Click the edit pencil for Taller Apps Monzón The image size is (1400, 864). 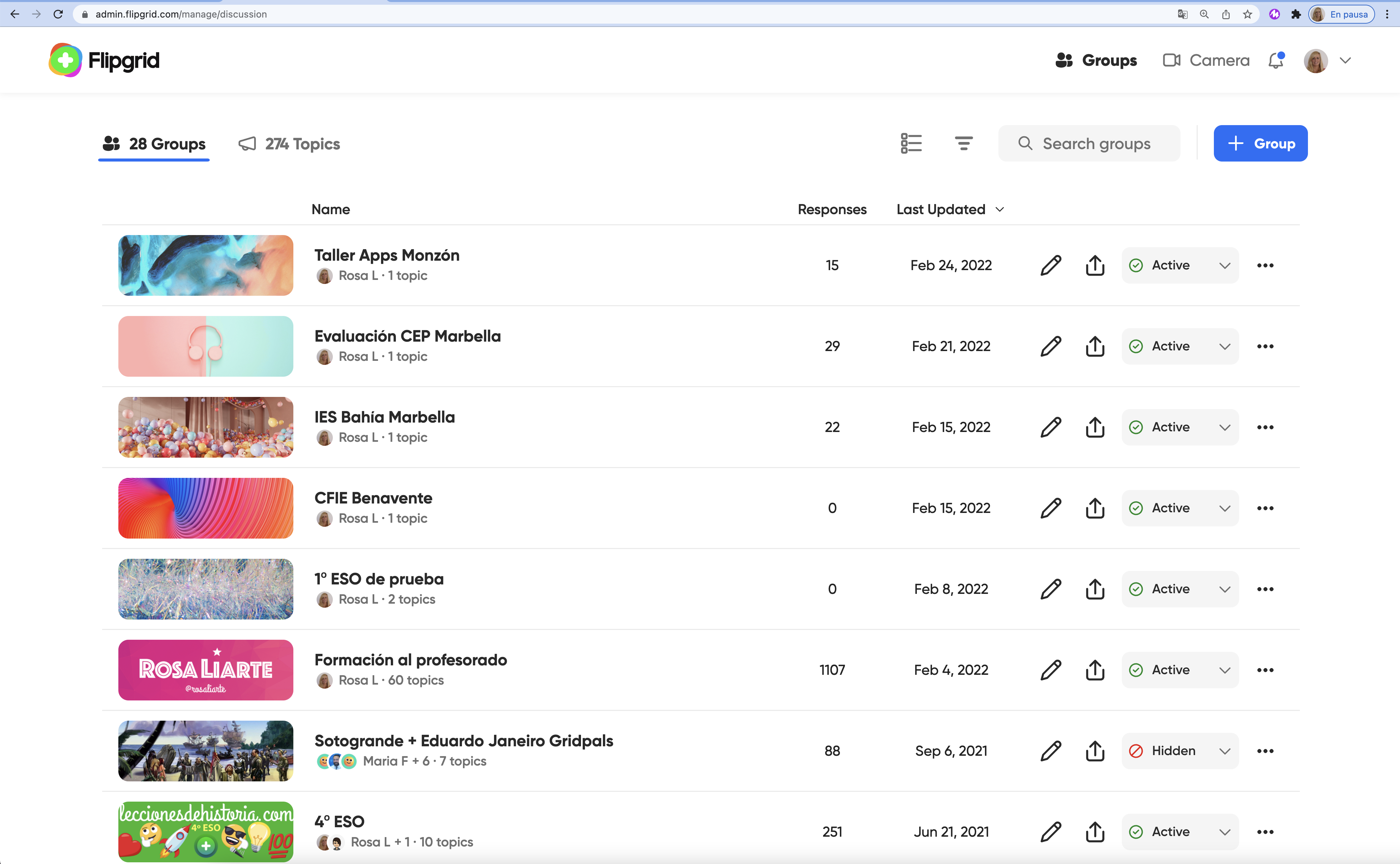[1050, 265]
